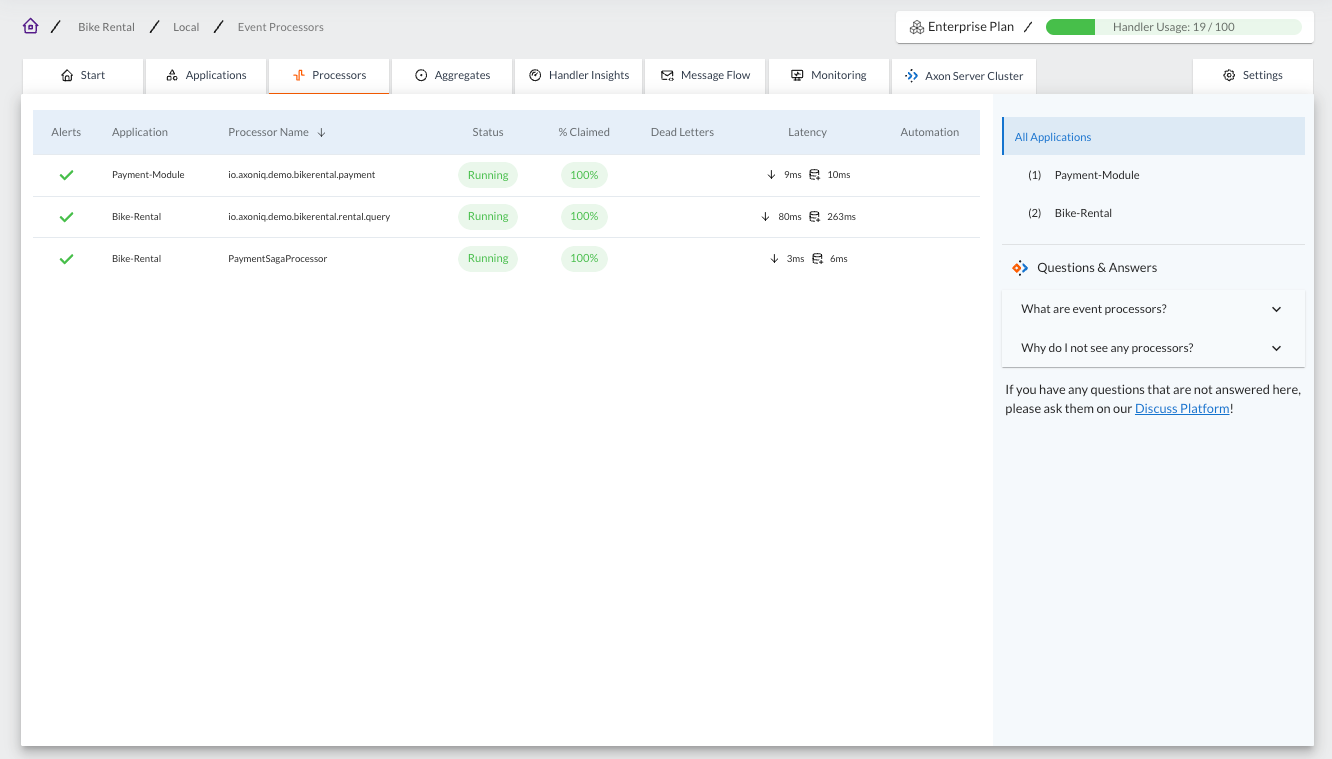1332x759 pixels.
Task: Select the Processors tab
Action: [x=329, y=75]
